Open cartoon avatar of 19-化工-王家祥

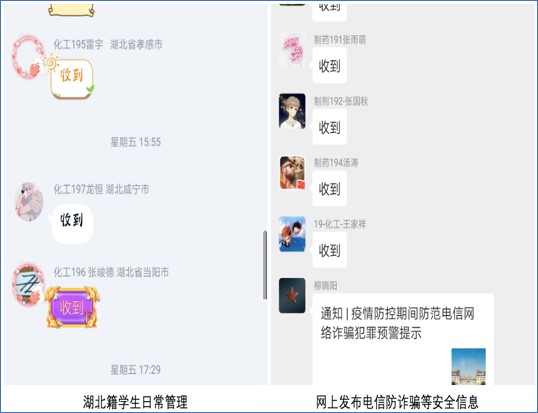pyautogui.click(x=292, y=234)
